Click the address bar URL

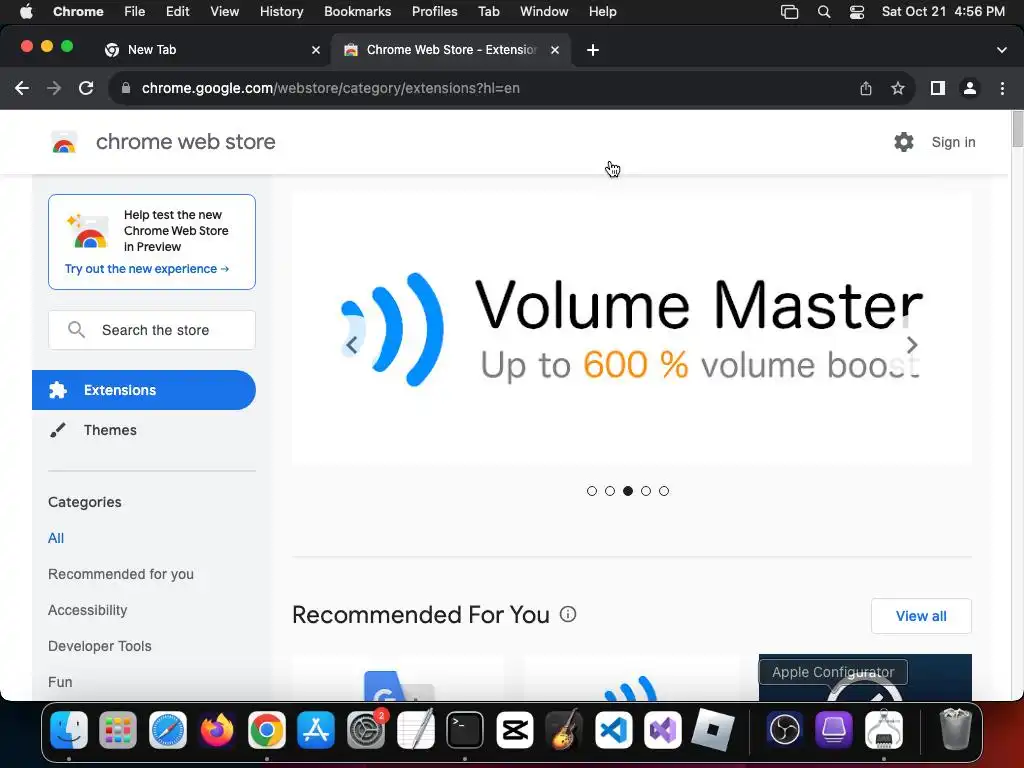[330, 88]
